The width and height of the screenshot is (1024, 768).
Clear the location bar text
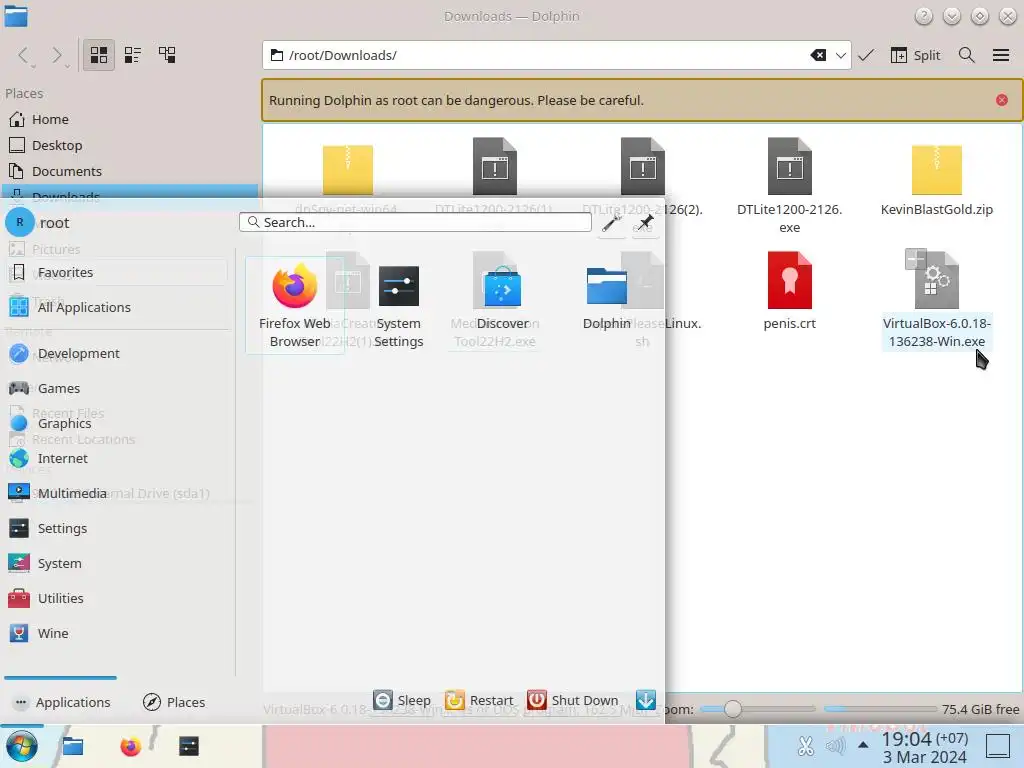818,56
